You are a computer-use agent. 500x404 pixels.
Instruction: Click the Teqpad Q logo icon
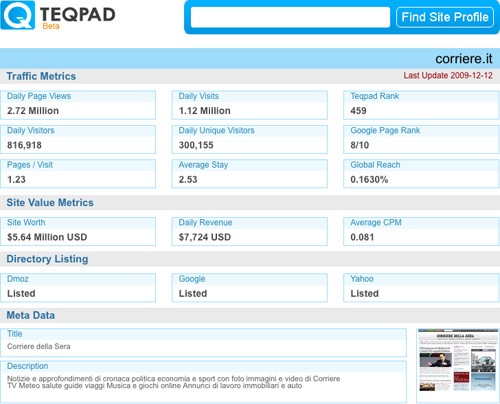click(x=18, y=15)
